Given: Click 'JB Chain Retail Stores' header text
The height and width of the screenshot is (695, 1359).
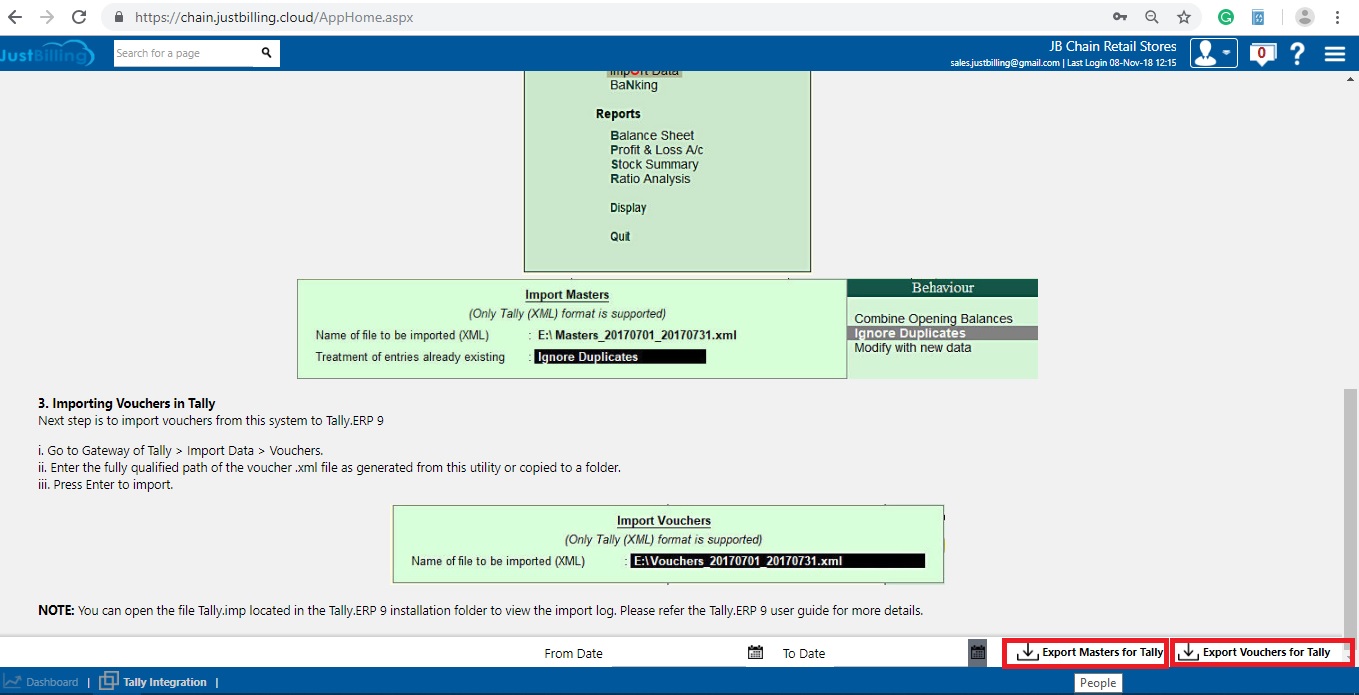Looking at the screenshot, I should (x=1113, y=47).
